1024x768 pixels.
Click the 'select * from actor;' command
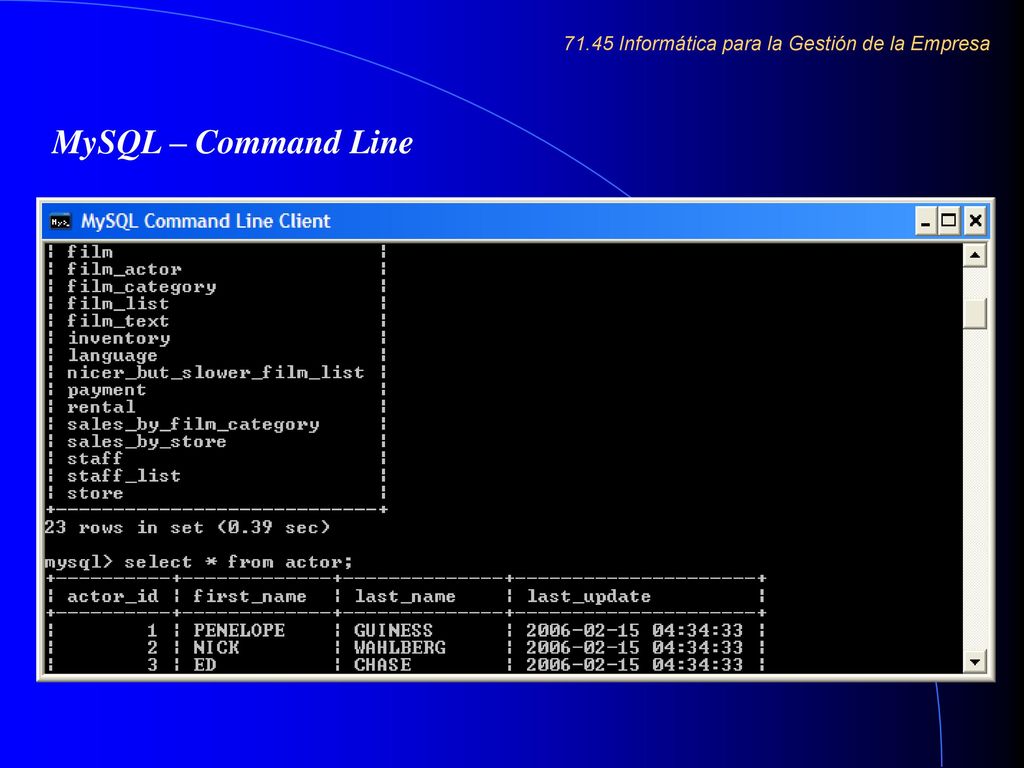tap(238, 562)
